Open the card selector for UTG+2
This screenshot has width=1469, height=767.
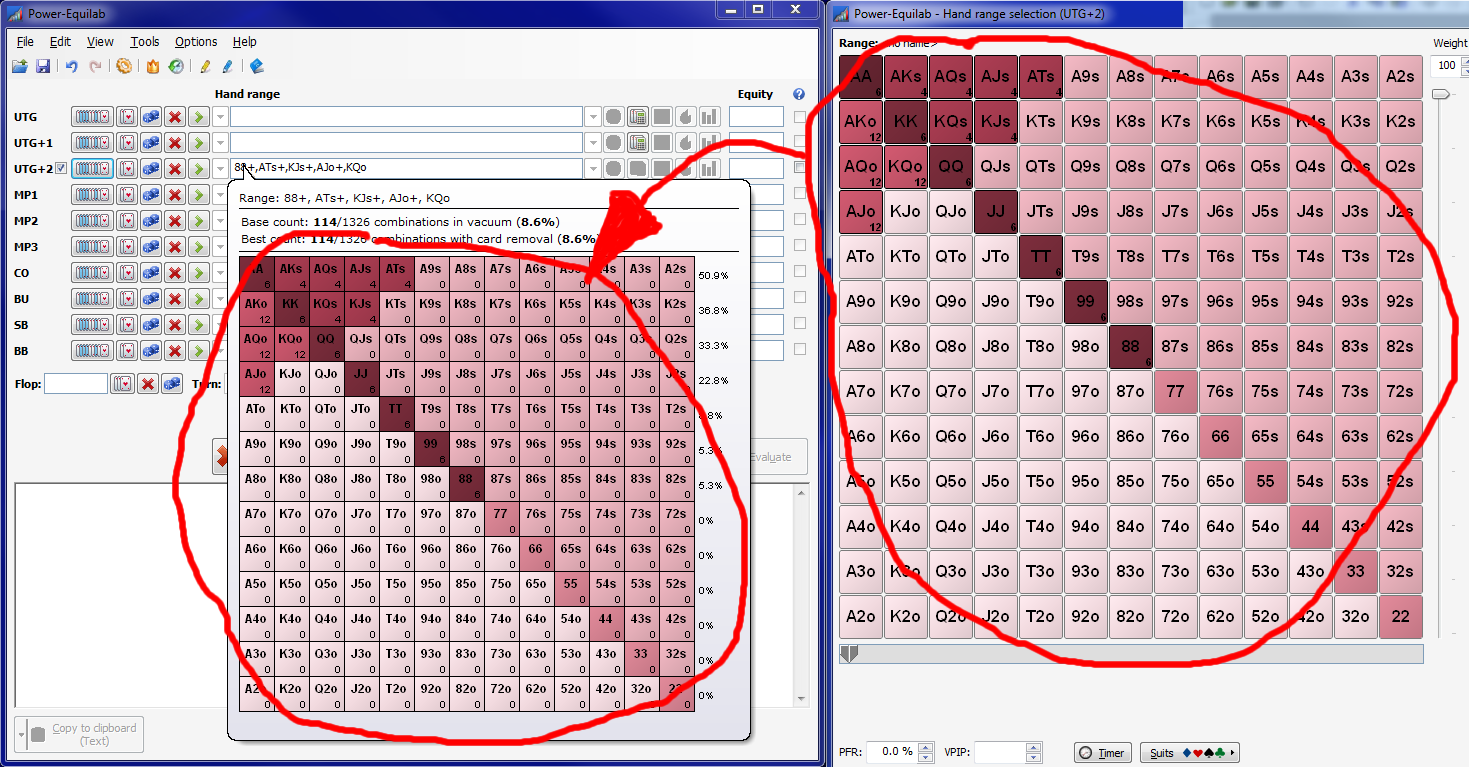click(x=127, y=169)
